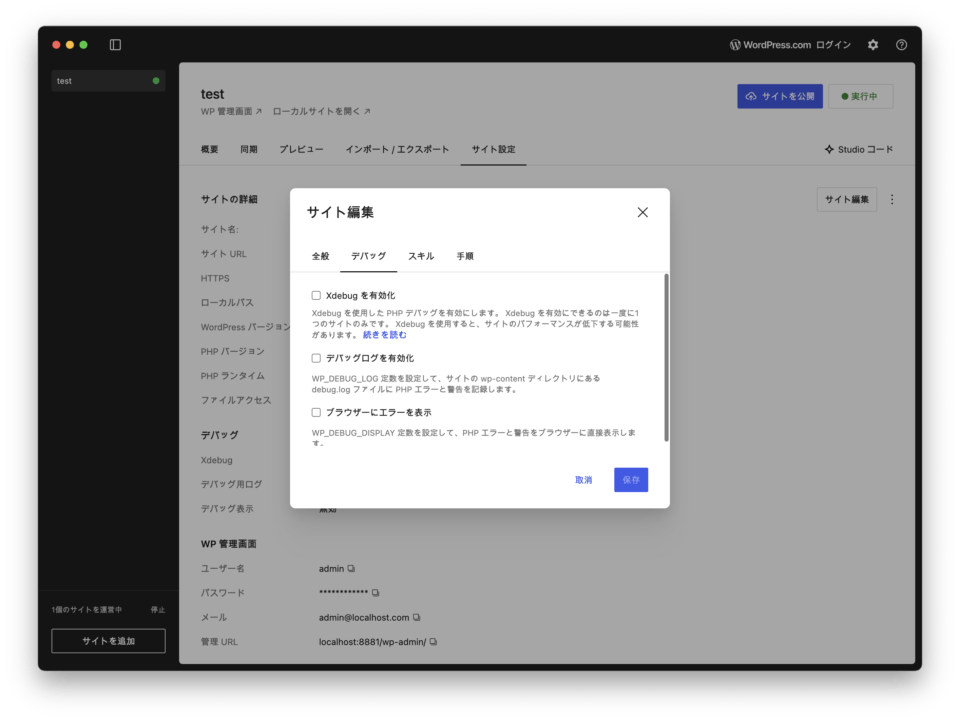
Task: Click the admin@localhost.com text
Action: pyautogui.click(x=364, y=618)
